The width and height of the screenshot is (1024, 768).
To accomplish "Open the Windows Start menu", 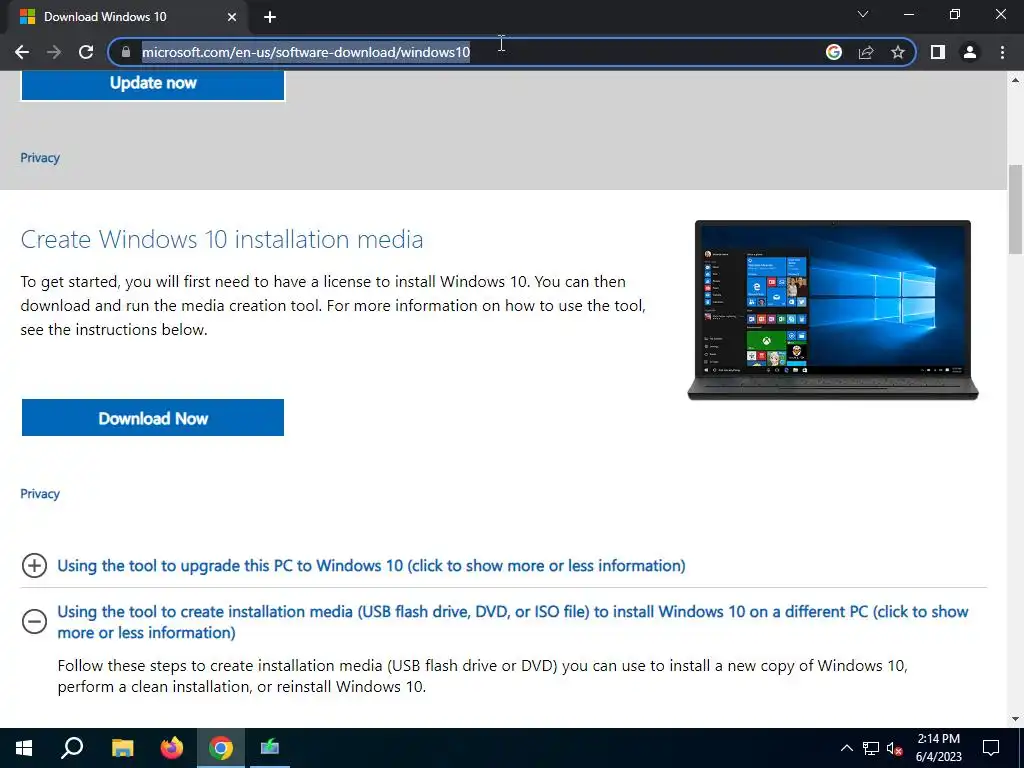I will (24, 748).
